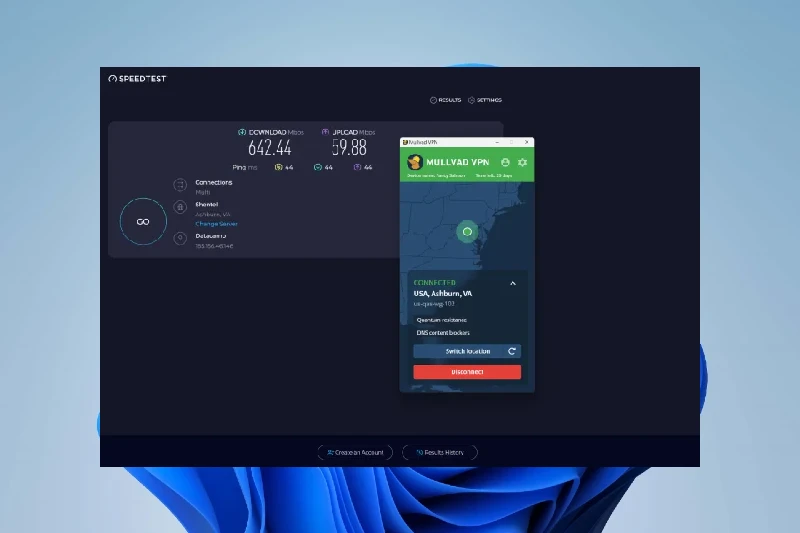The width and height of the screenshot is (800, 533).
Task: Click Mullvad VPN title bar icon
Action: (x=405, y=142)
